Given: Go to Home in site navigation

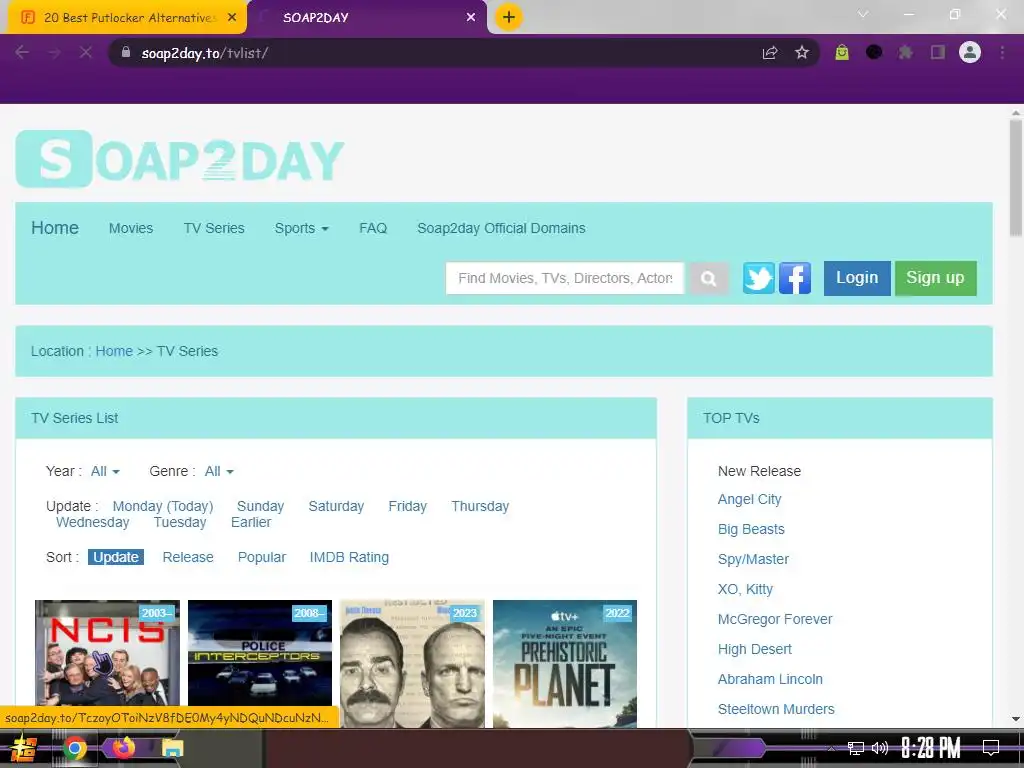Looking at the screenshot, I should coord(55,228).
